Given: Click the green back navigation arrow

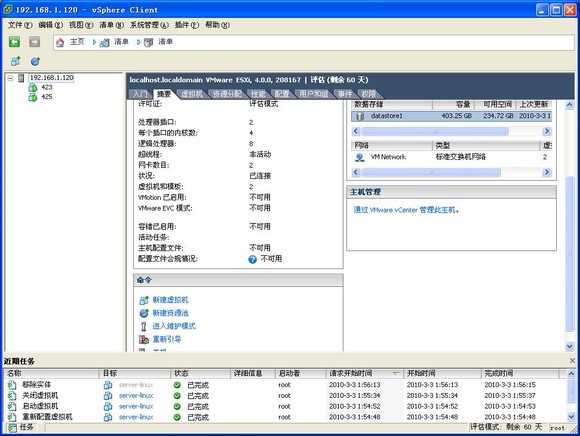Looking at the screenshot, I should pyautogui.click(x=14, y=42).
